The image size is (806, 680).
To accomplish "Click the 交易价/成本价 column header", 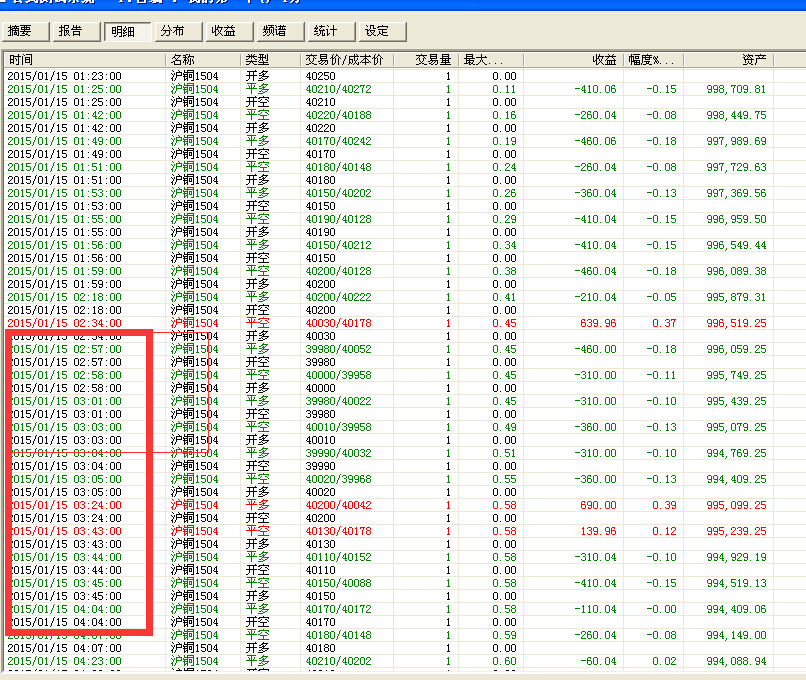I will click(x=345, y=60).
